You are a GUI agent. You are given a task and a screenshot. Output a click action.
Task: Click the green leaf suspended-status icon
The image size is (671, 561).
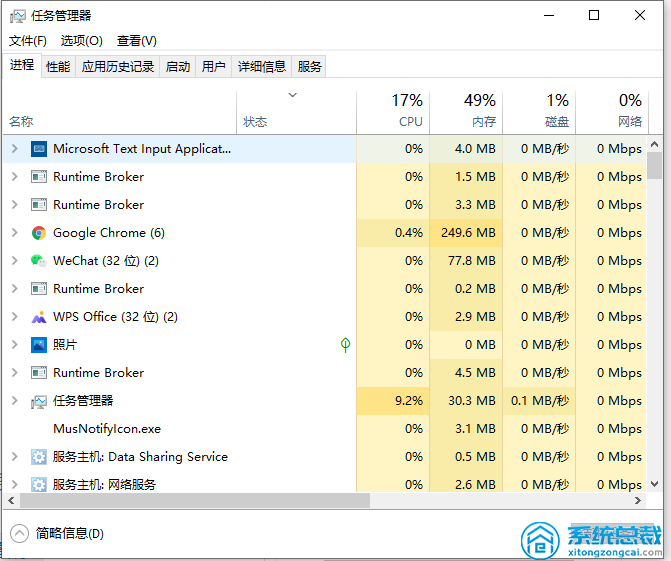[345, 345]
